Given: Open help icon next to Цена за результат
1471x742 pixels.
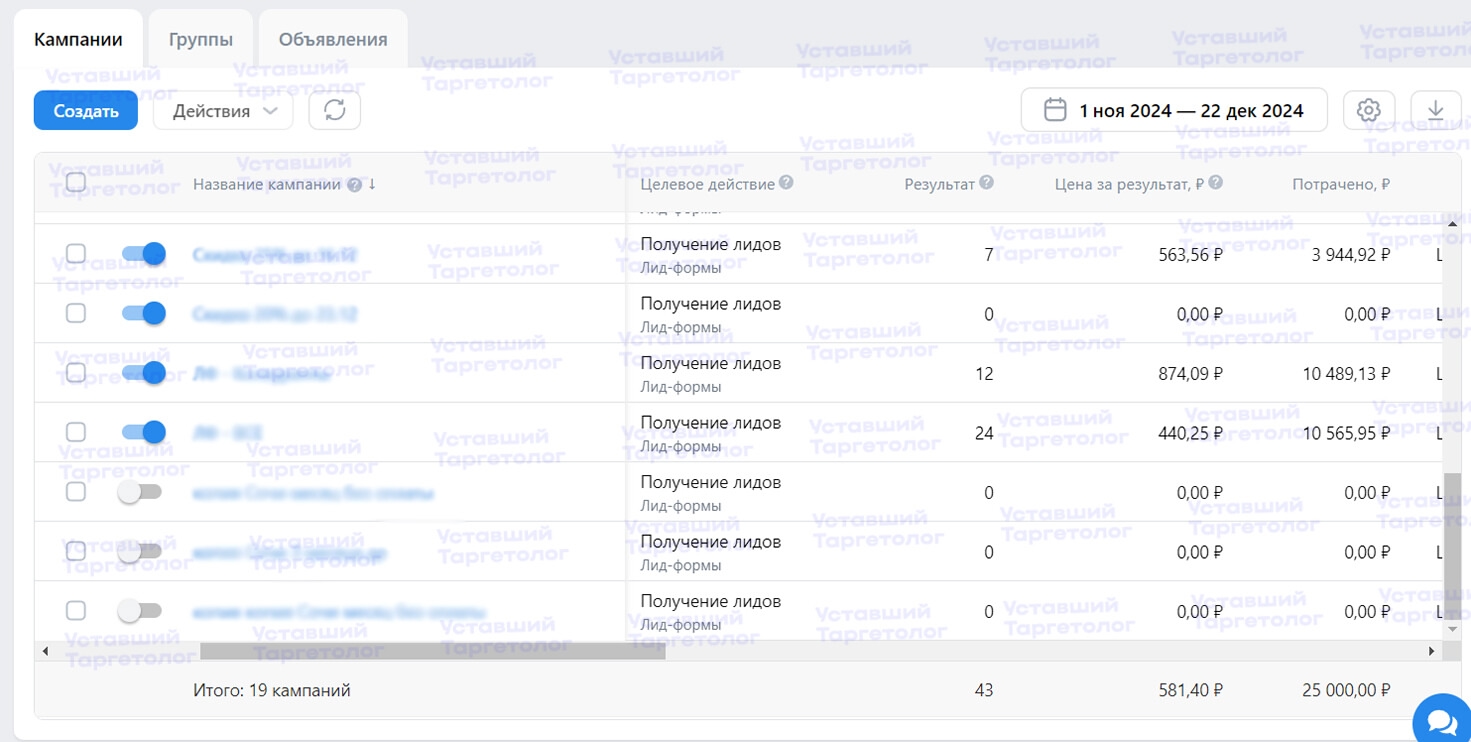Looking at the screenshot, I should 1215,183.
